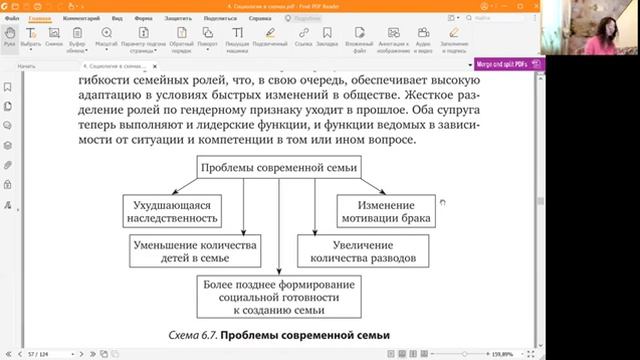
Task: Click the Reverse order (Обратный порядок) icon
Action: (x=182, y=33)
